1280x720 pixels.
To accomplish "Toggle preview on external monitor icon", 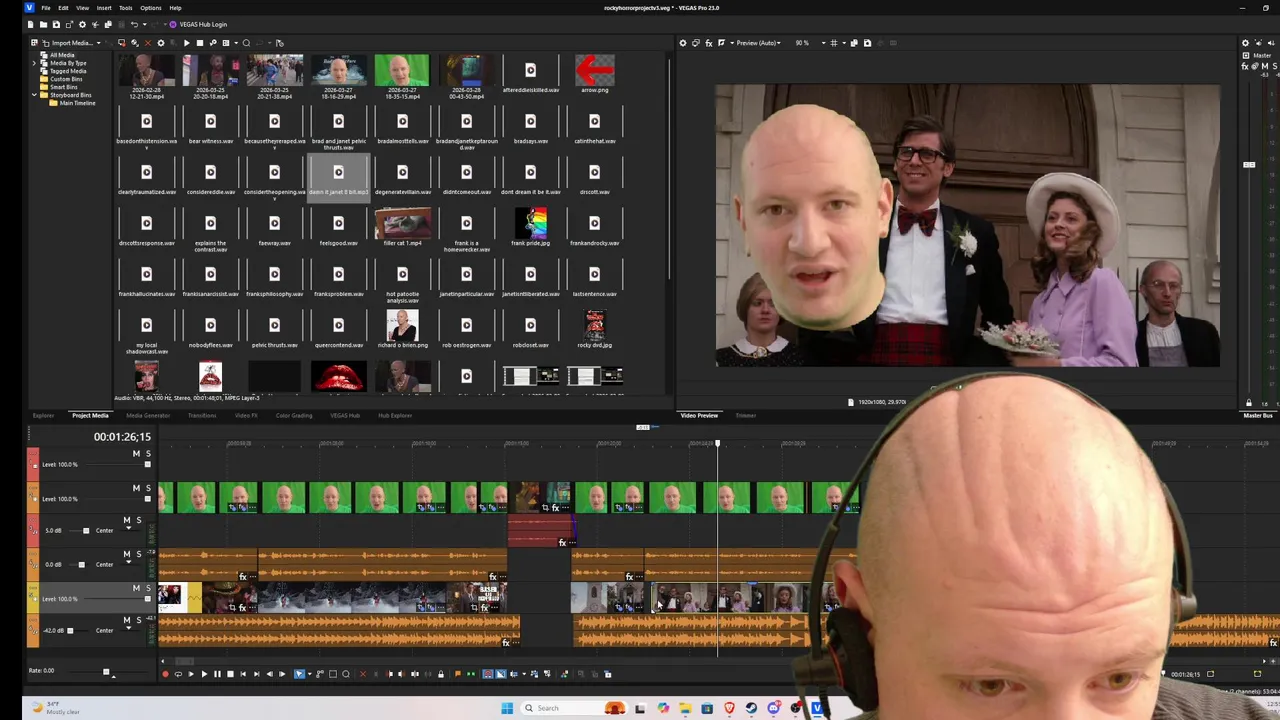I will pyautogui.click(x=695, y=43).
